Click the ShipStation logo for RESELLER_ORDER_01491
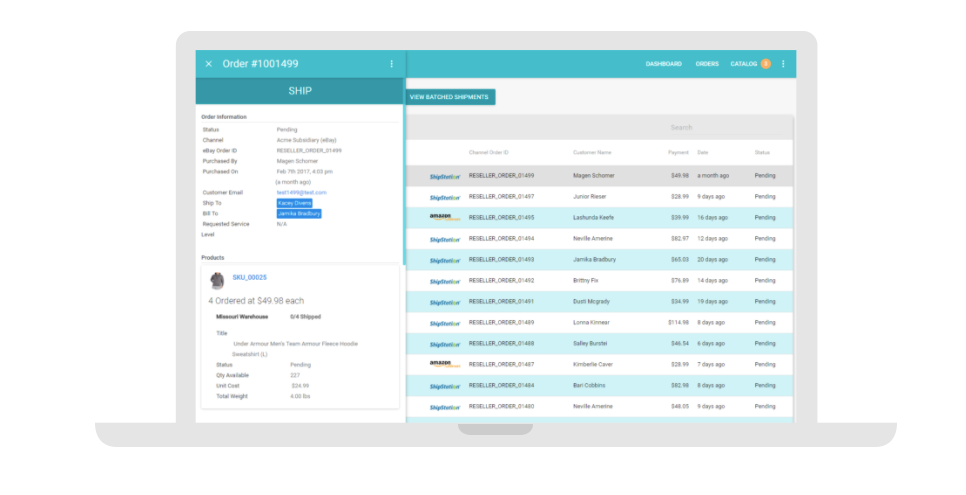This screenshot has height=495, width=966. point(445,303)
